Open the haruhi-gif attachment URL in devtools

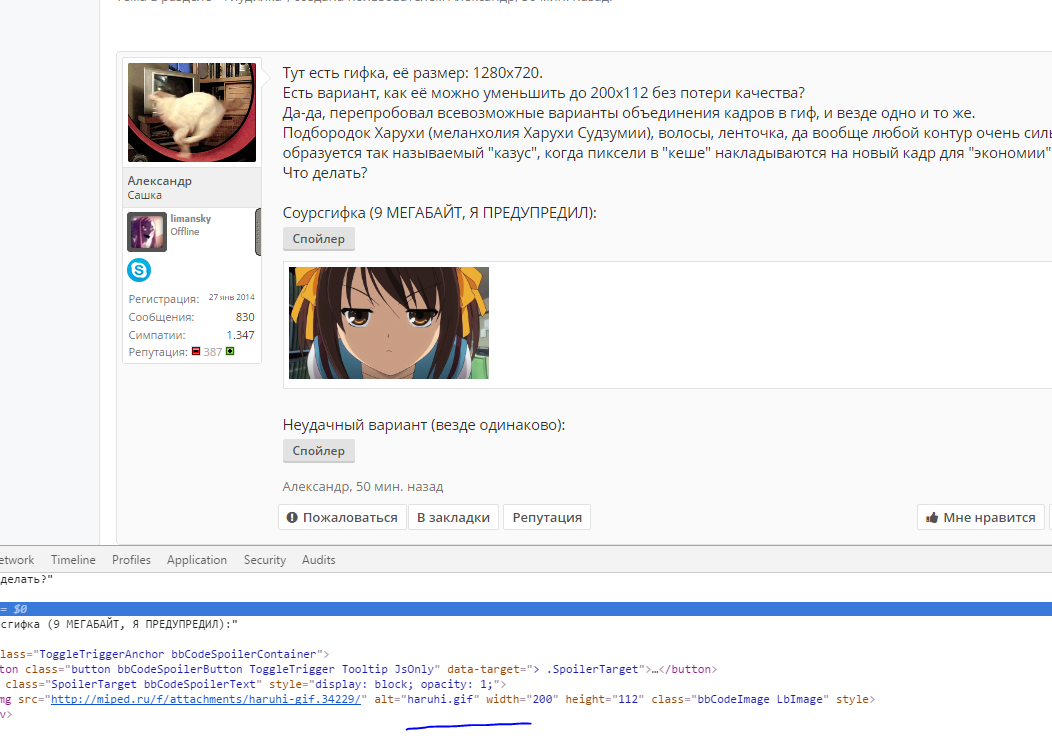[x=206, y=699]
